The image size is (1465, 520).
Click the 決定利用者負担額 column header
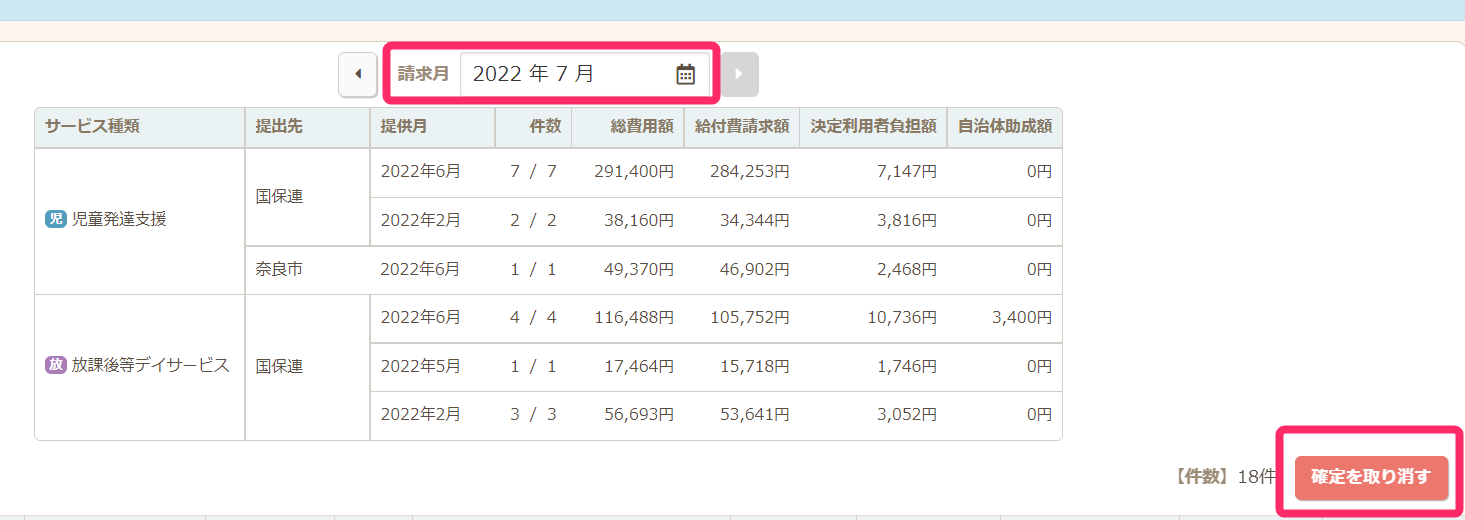pos(873,127)
